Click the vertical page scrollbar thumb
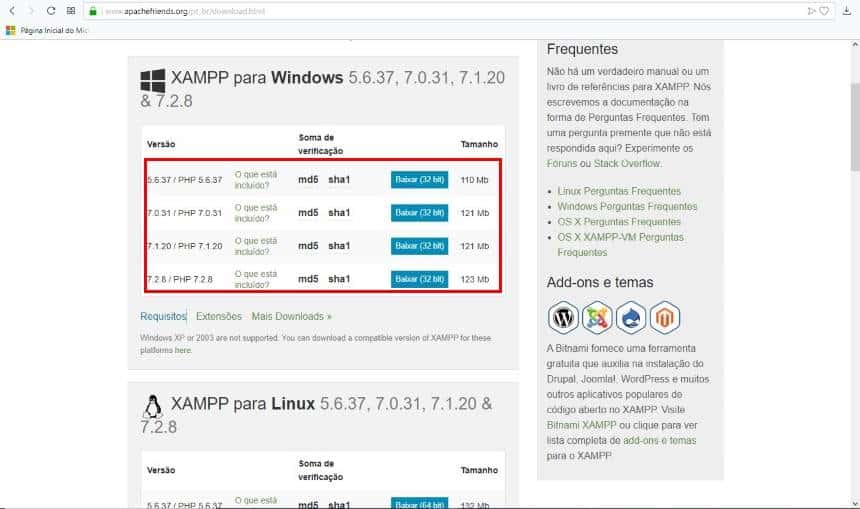The width and height of the screenshot is (860, 509). (x=855, y=127)
